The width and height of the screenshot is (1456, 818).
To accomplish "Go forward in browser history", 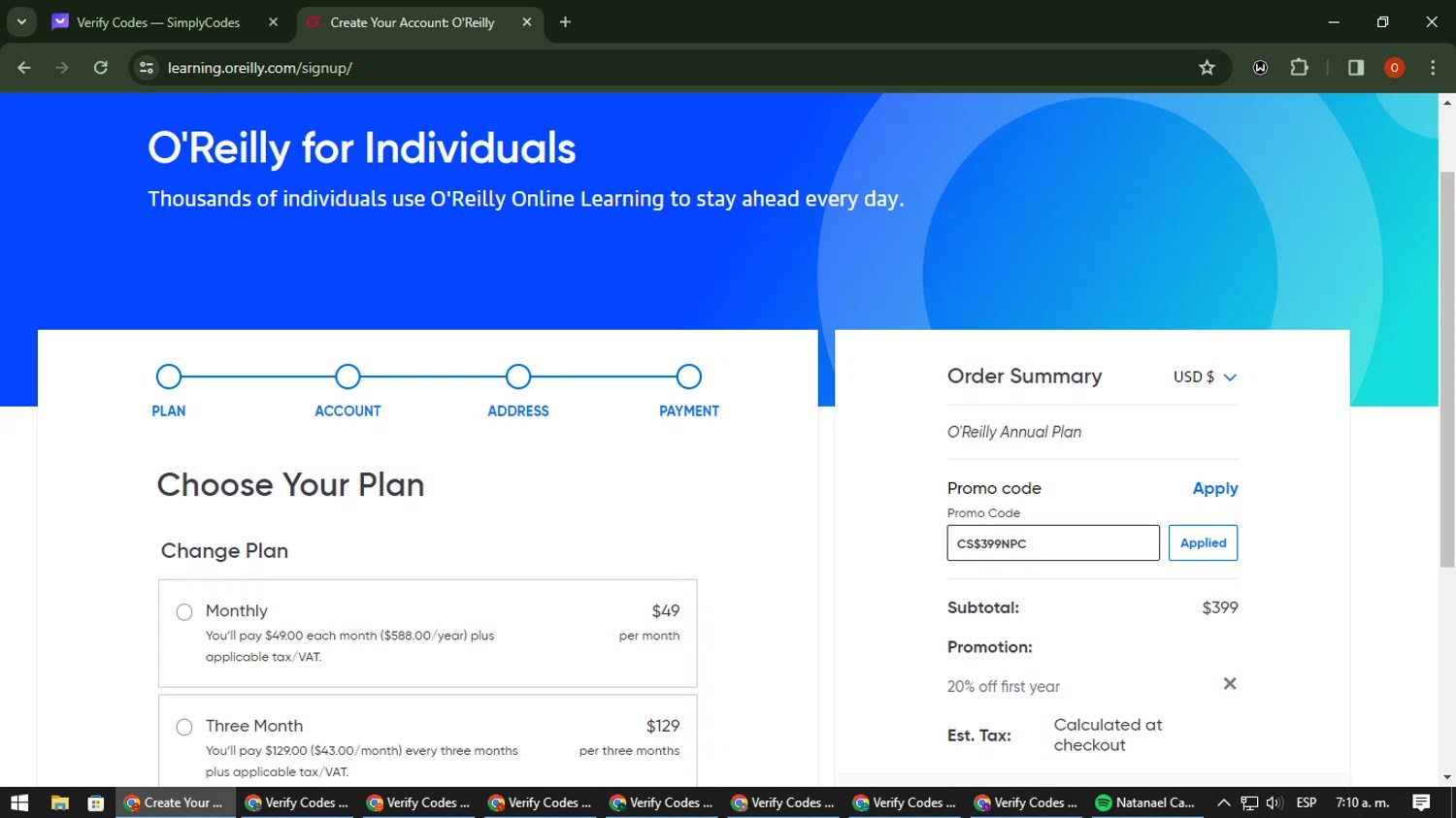I will pyautogui.click(x=62, y=68).
